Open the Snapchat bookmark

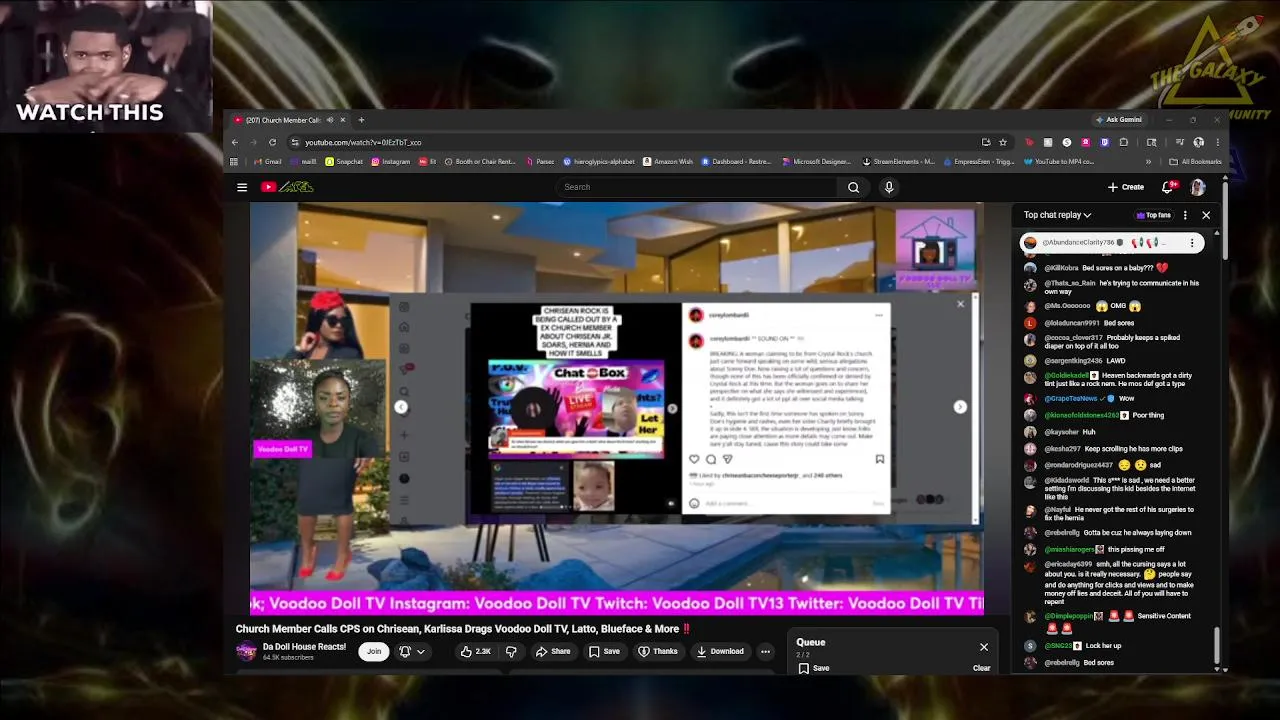[344, 162]
